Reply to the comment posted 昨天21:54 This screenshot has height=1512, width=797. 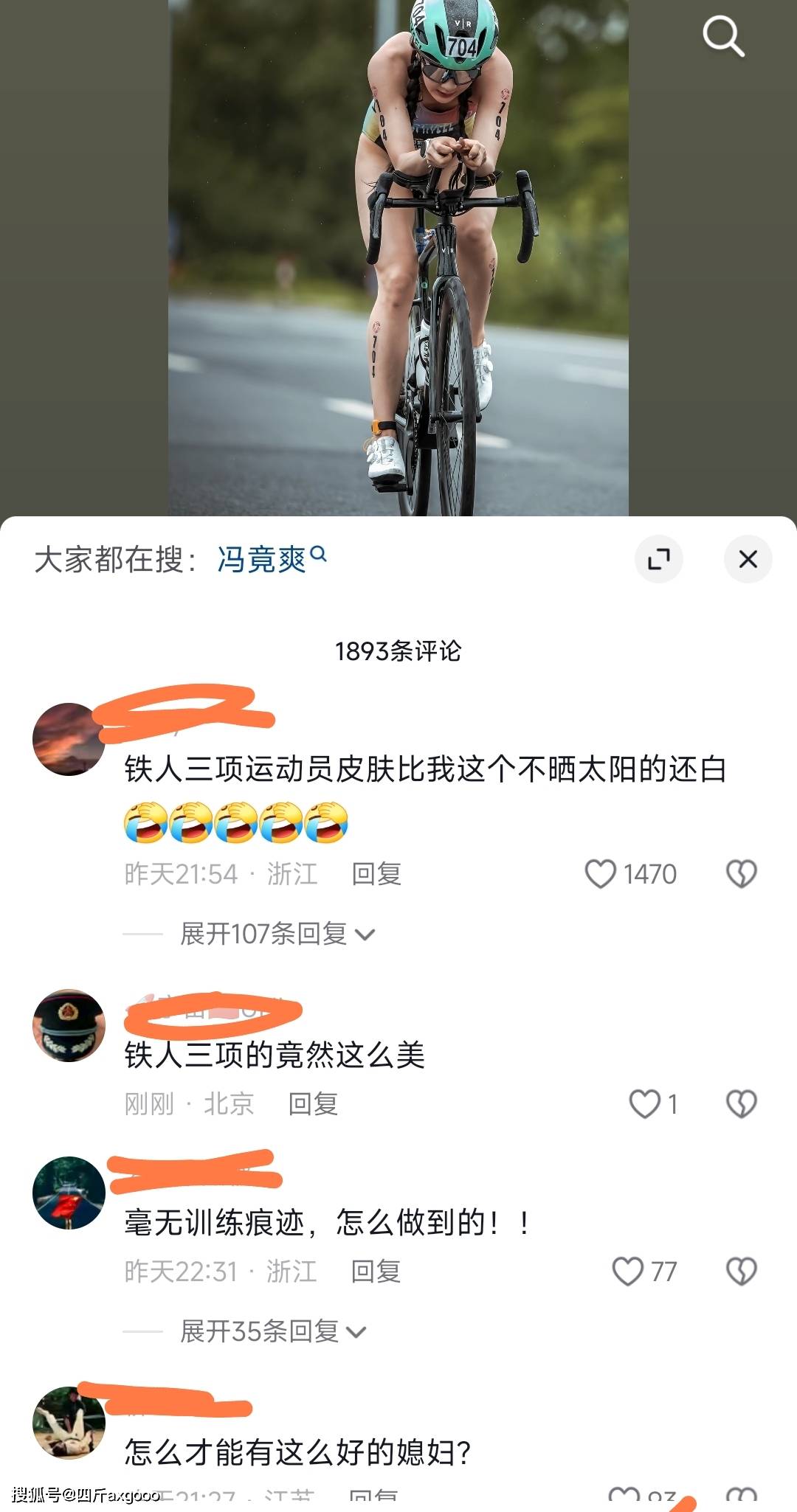coord(376,874)
